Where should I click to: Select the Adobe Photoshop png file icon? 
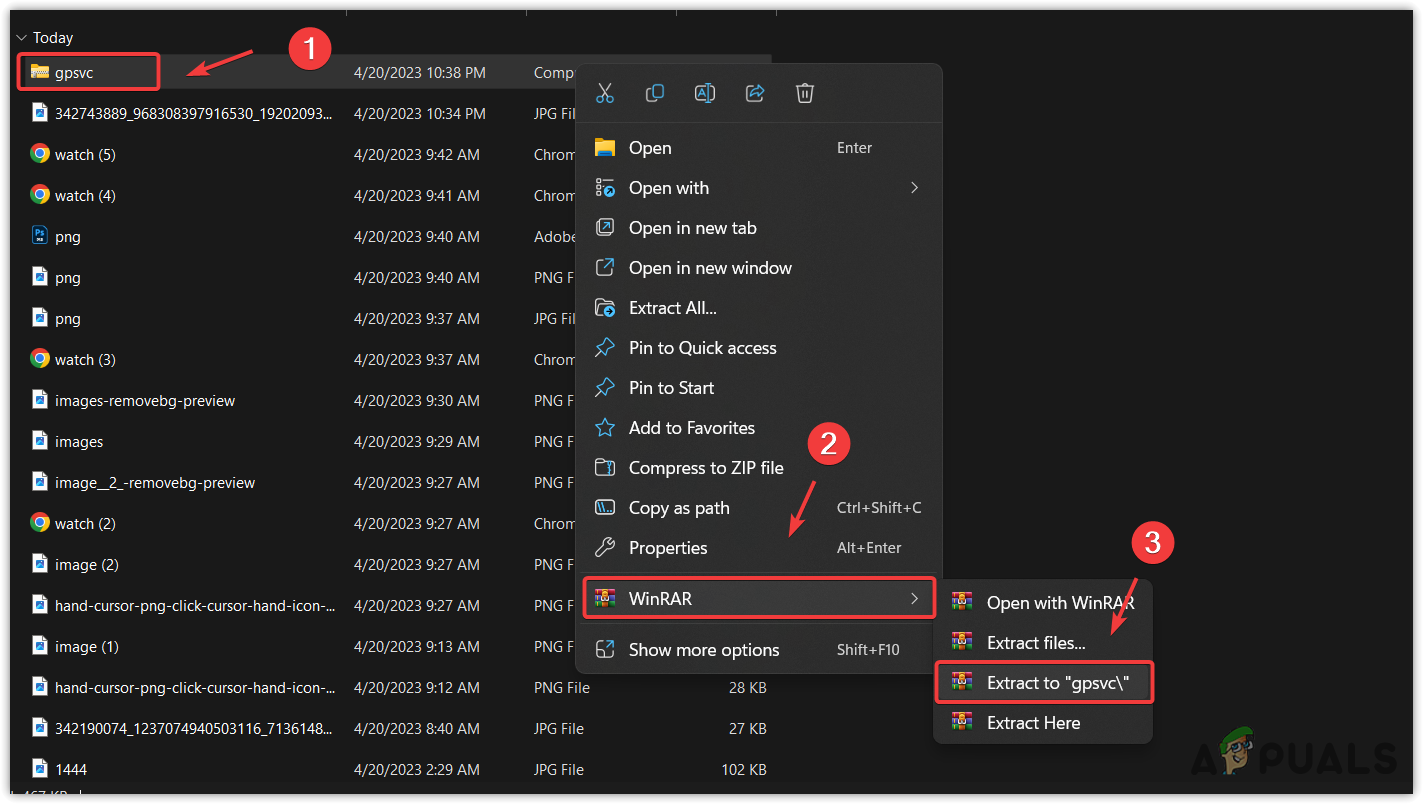tap(40, 237)
